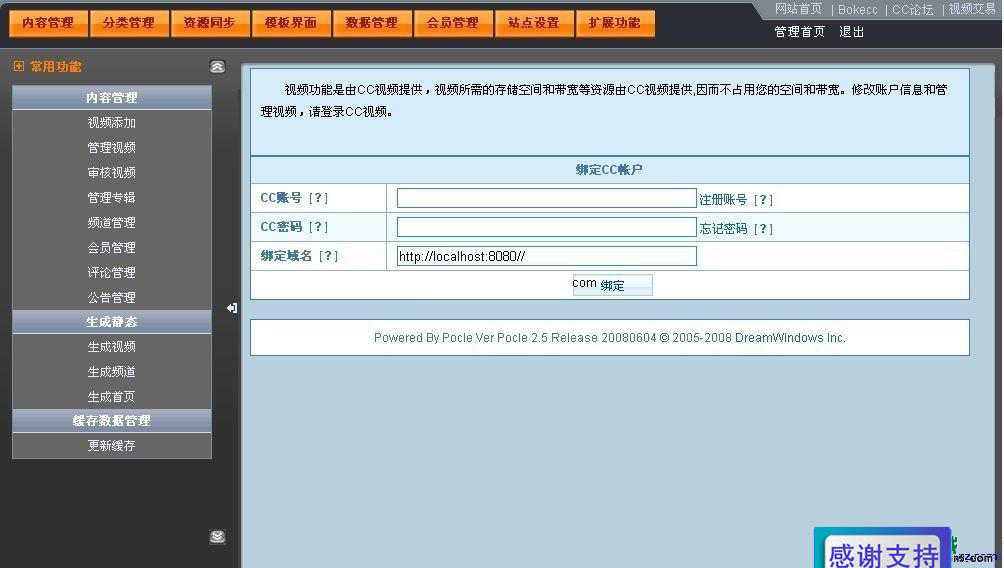Open 评论管理 in the sidebar
Screen dimensions: 1004x568
pos(112,272)
